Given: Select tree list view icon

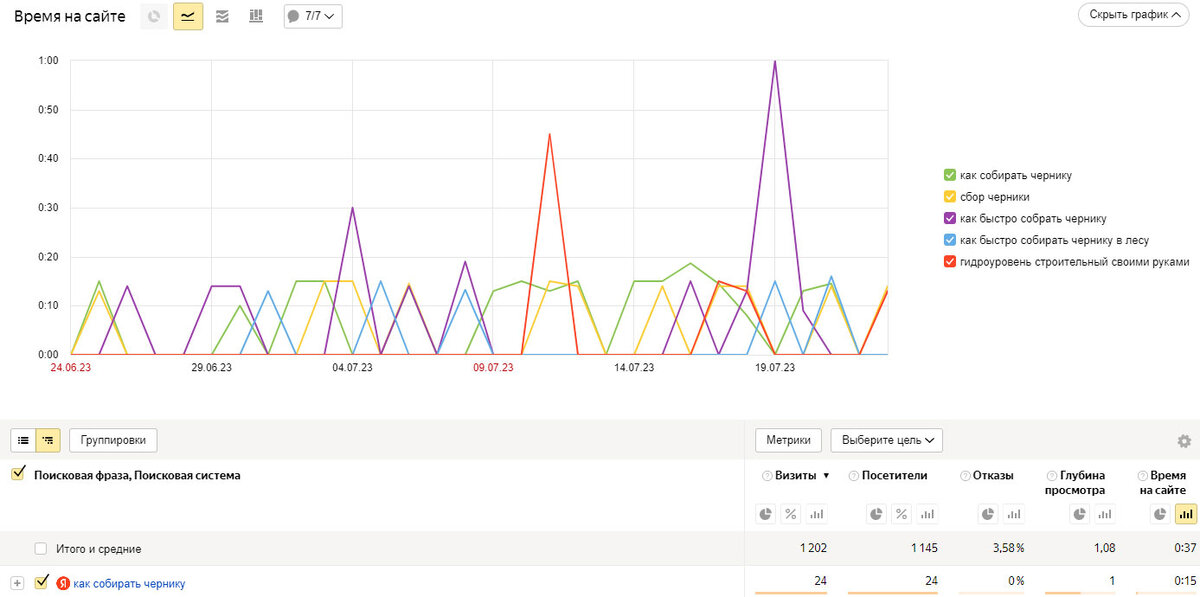Looking at the screenshot, I should (48, 440).
